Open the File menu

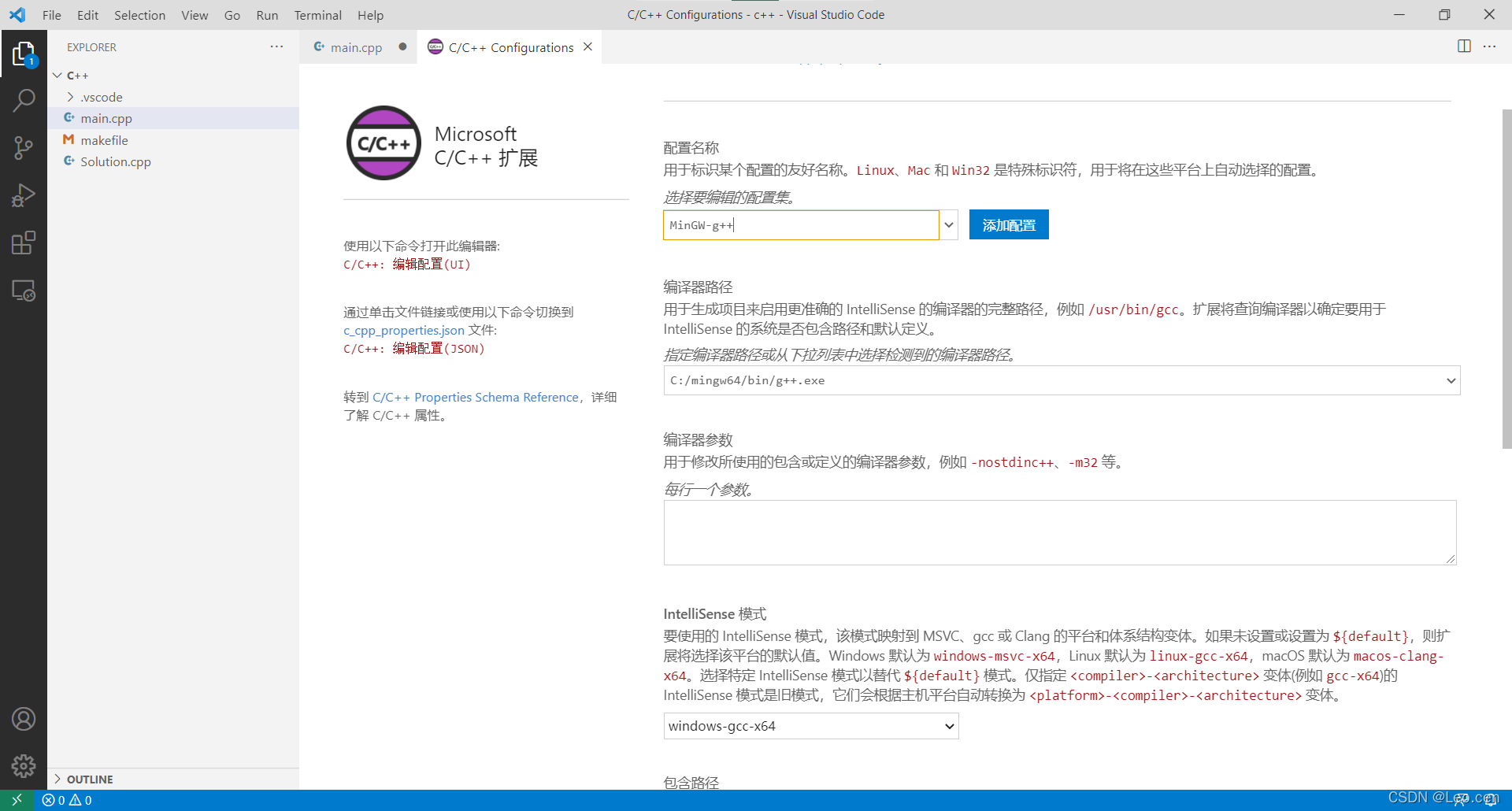(x=51, y=15)
